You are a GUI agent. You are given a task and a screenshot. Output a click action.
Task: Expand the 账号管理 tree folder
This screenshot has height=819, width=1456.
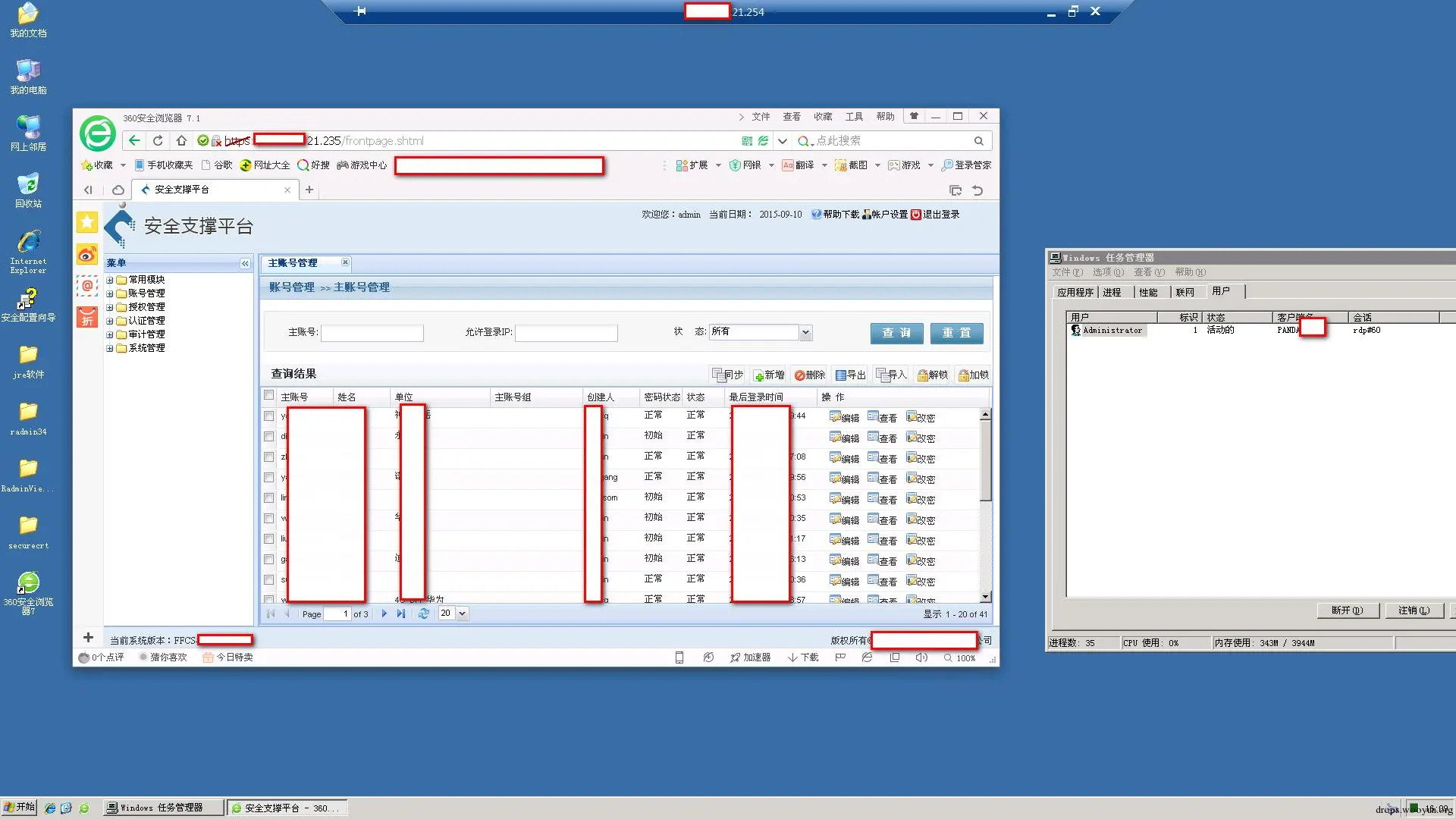[110, 293]
